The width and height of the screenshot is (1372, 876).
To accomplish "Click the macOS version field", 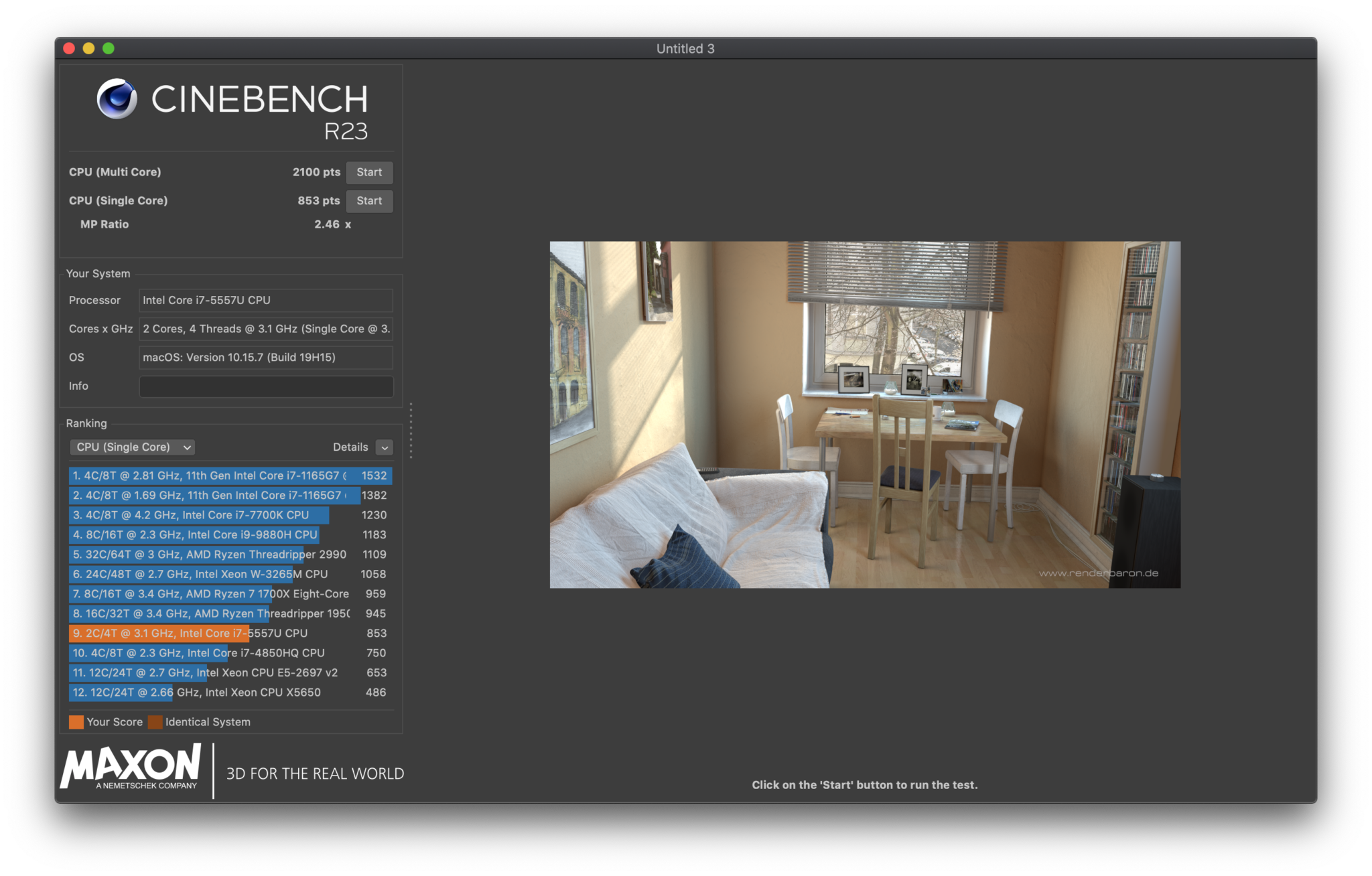I will (x=266, y=357).
